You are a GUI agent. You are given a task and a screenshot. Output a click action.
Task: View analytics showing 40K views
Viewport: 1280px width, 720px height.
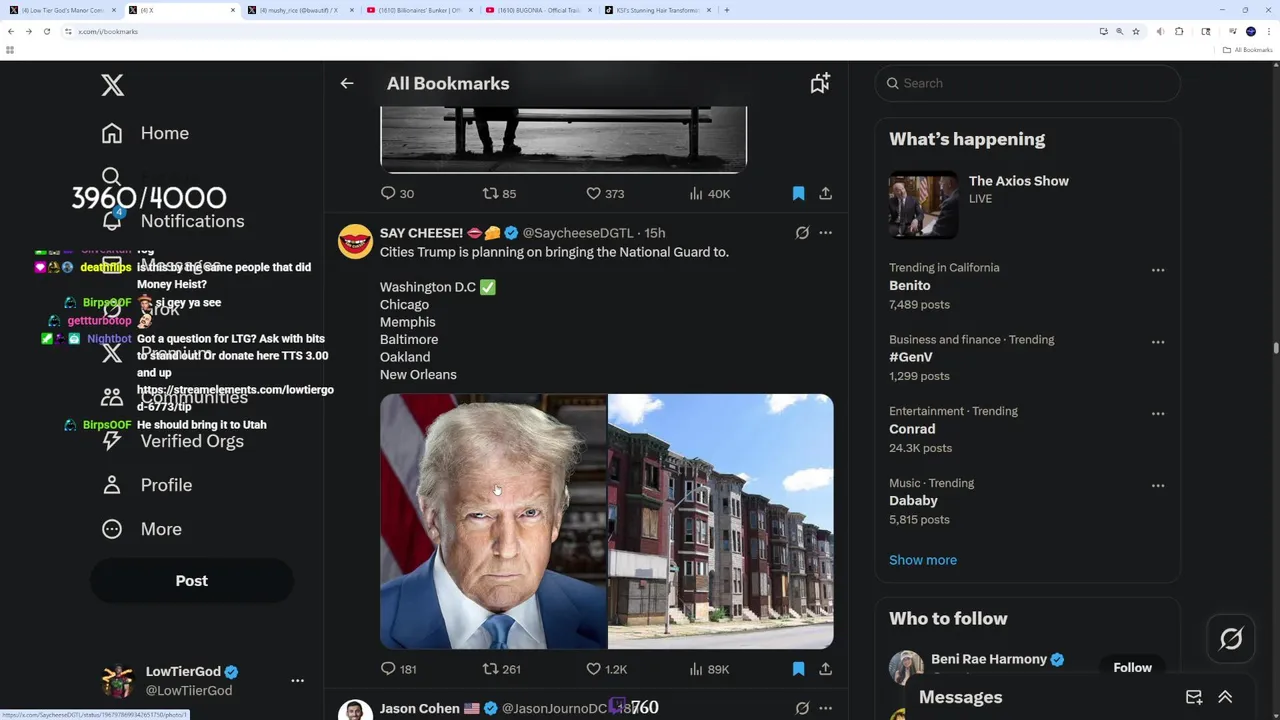point(710,193)
